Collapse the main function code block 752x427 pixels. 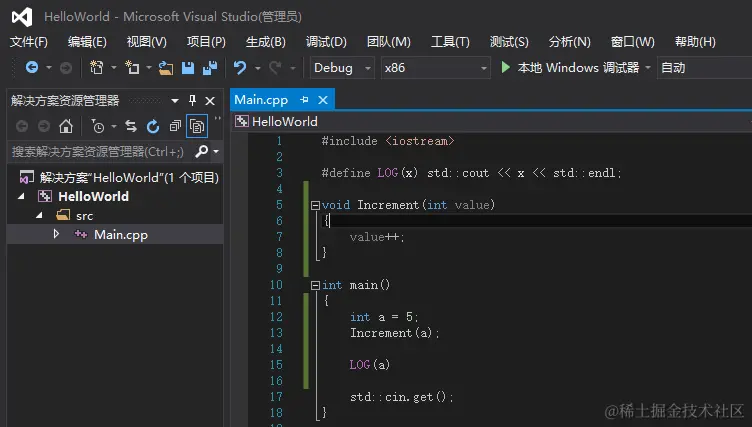(315, 285)
